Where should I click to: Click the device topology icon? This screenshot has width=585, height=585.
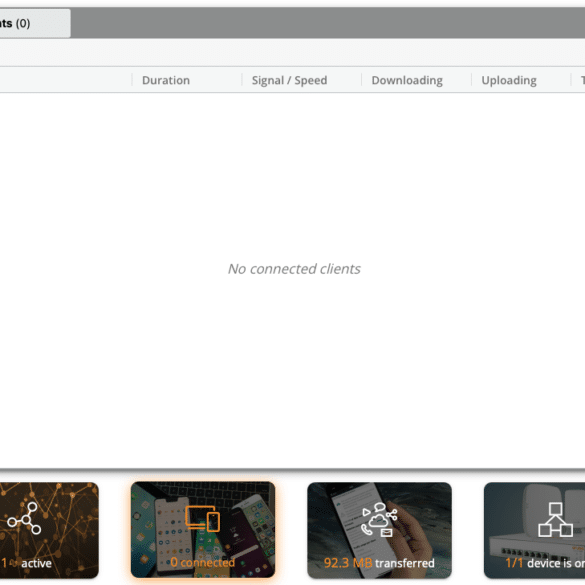pyautogui.click(x=556, y=520)
